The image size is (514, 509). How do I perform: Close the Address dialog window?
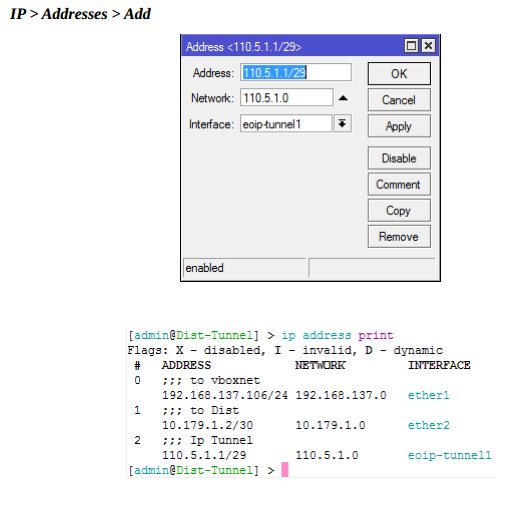coord(428,46)
